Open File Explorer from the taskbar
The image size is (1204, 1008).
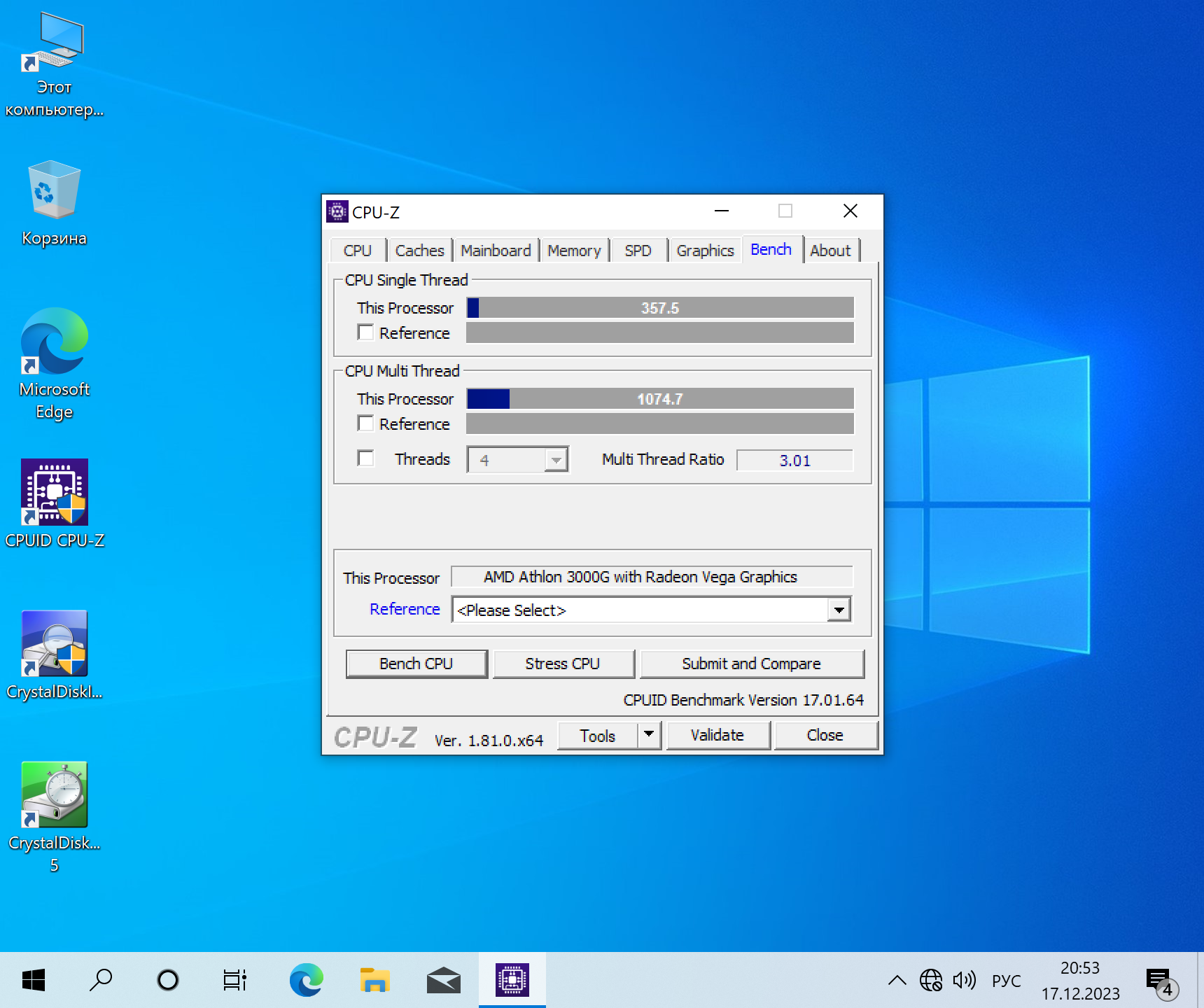(374, 980)
